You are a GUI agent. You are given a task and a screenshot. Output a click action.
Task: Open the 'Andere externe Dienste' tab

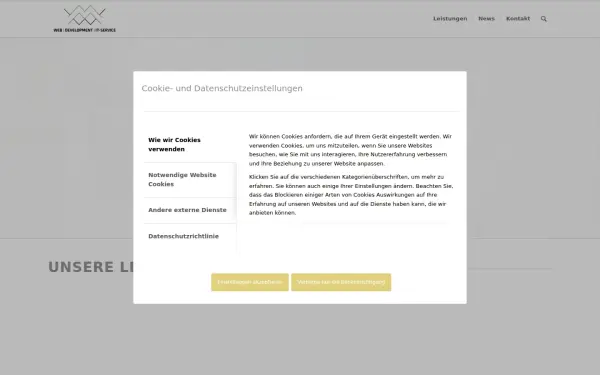(190, 210)
